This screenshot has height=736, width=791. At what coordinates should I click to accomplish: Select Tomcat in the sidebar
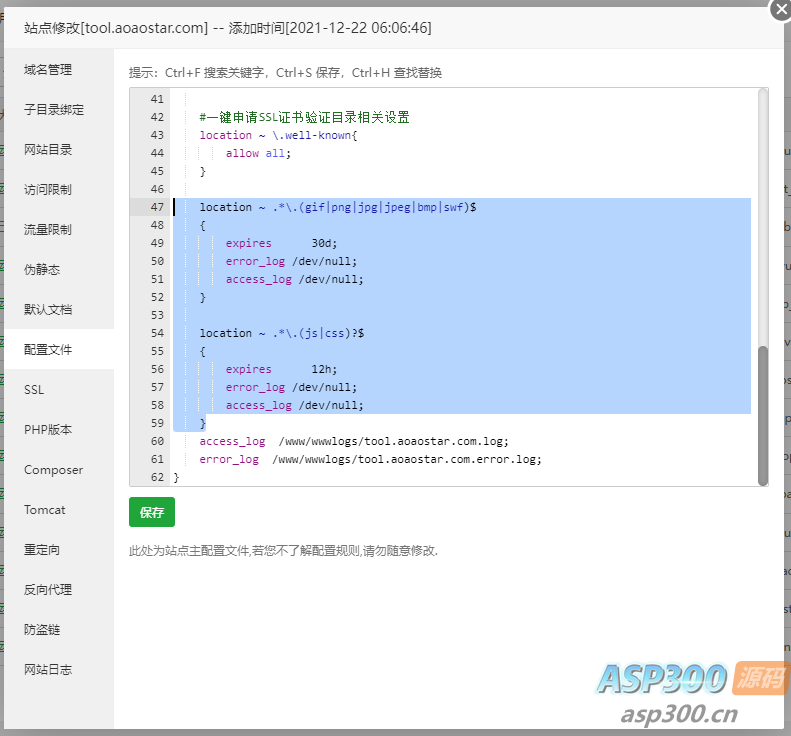point(45,510)
